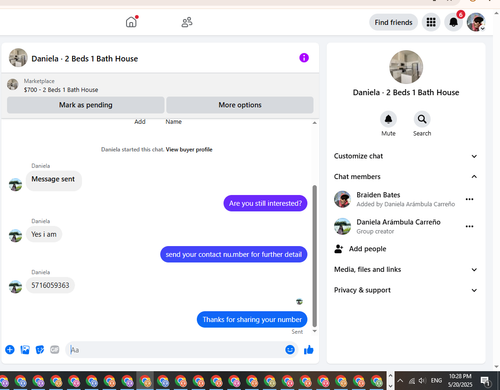Click chat title "Daniela · 2 Beds 1 Bath House" header
The image size is (500, 390).
(85, 59)
